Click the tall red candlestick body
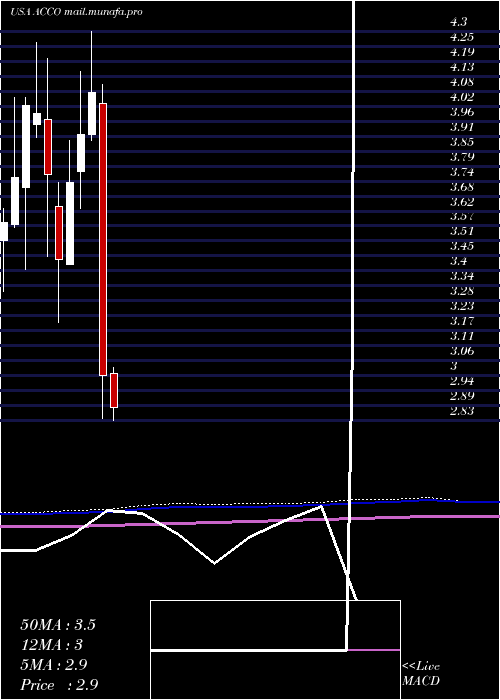Screen dimensions: 500x700 (x=103, y=239)
